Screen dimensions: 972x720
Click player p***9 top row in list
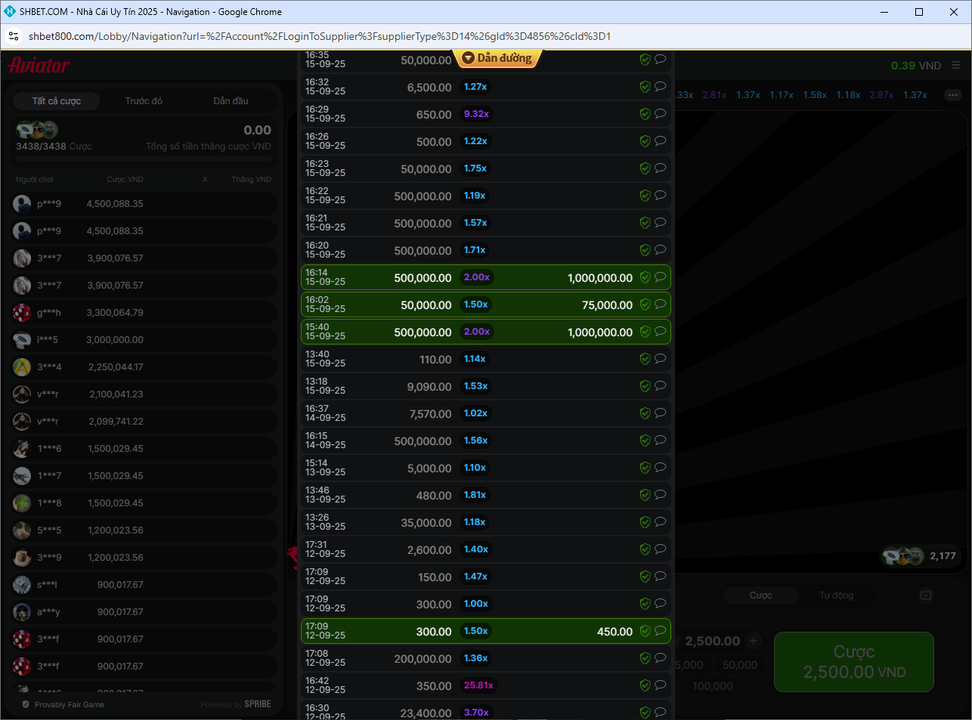tap(140, 204)
